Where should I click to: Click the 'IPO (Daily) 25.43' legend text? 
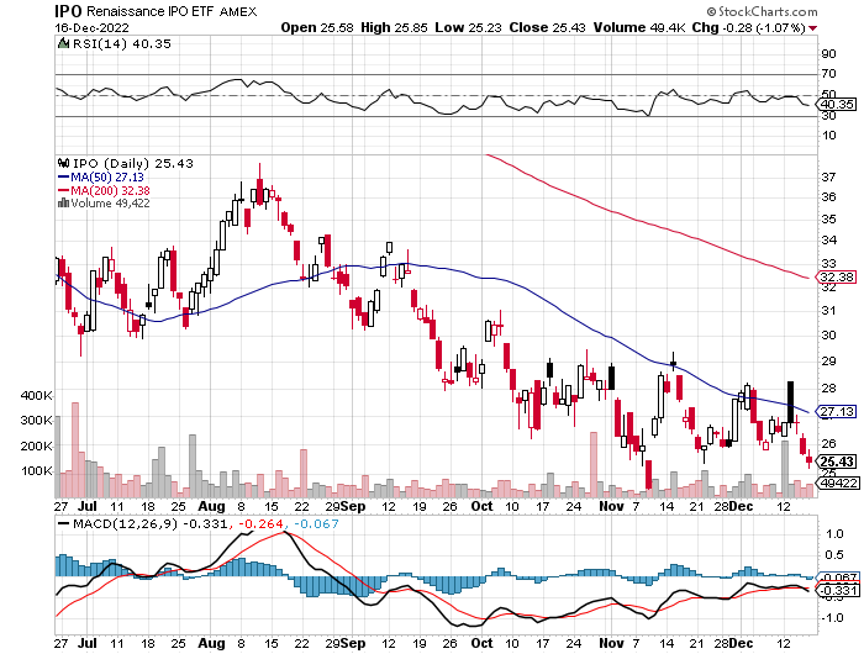[133, 164]
